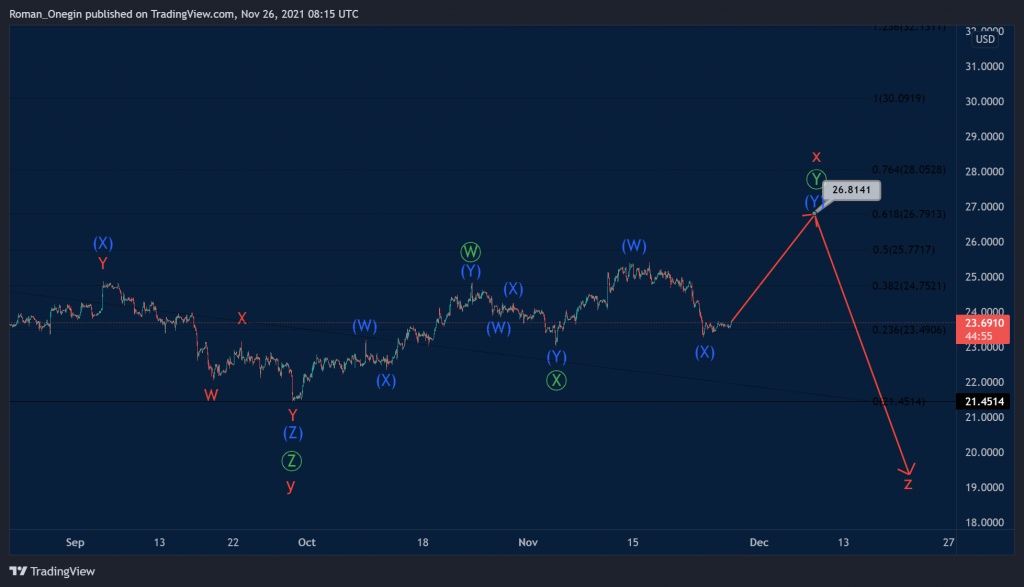The width and height of the screenshot is (1024, 587).
Task: Click the green circled Y wave label
Action: point(816,179)
